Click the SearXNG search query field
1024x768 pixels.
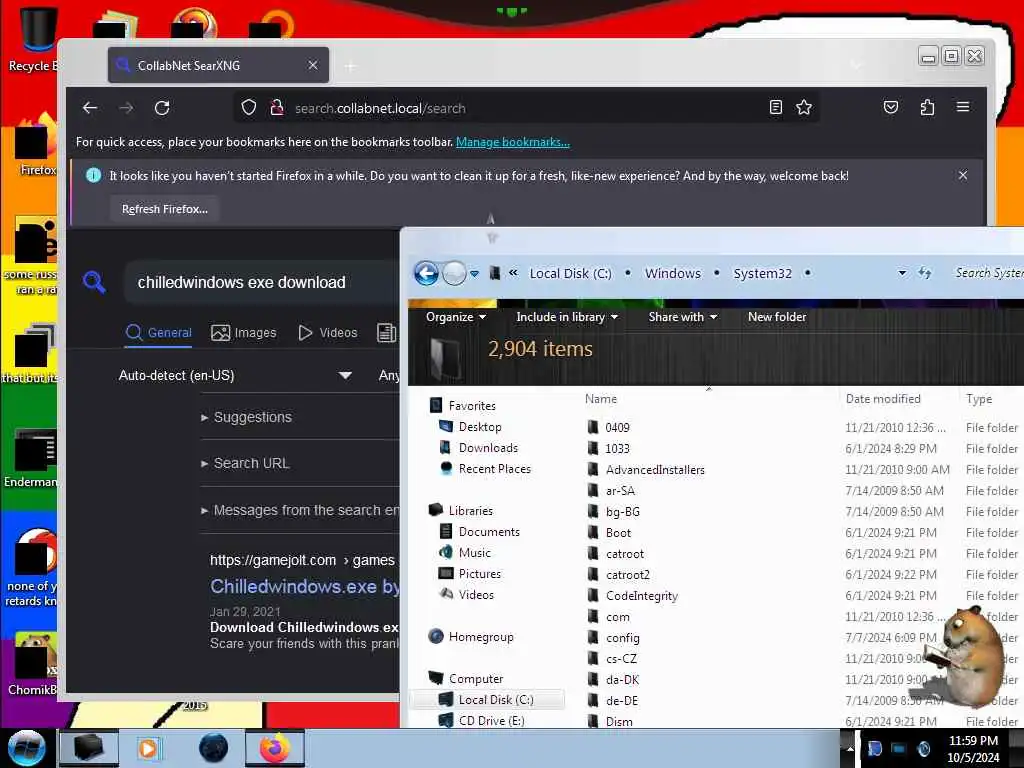coord(261,282)
